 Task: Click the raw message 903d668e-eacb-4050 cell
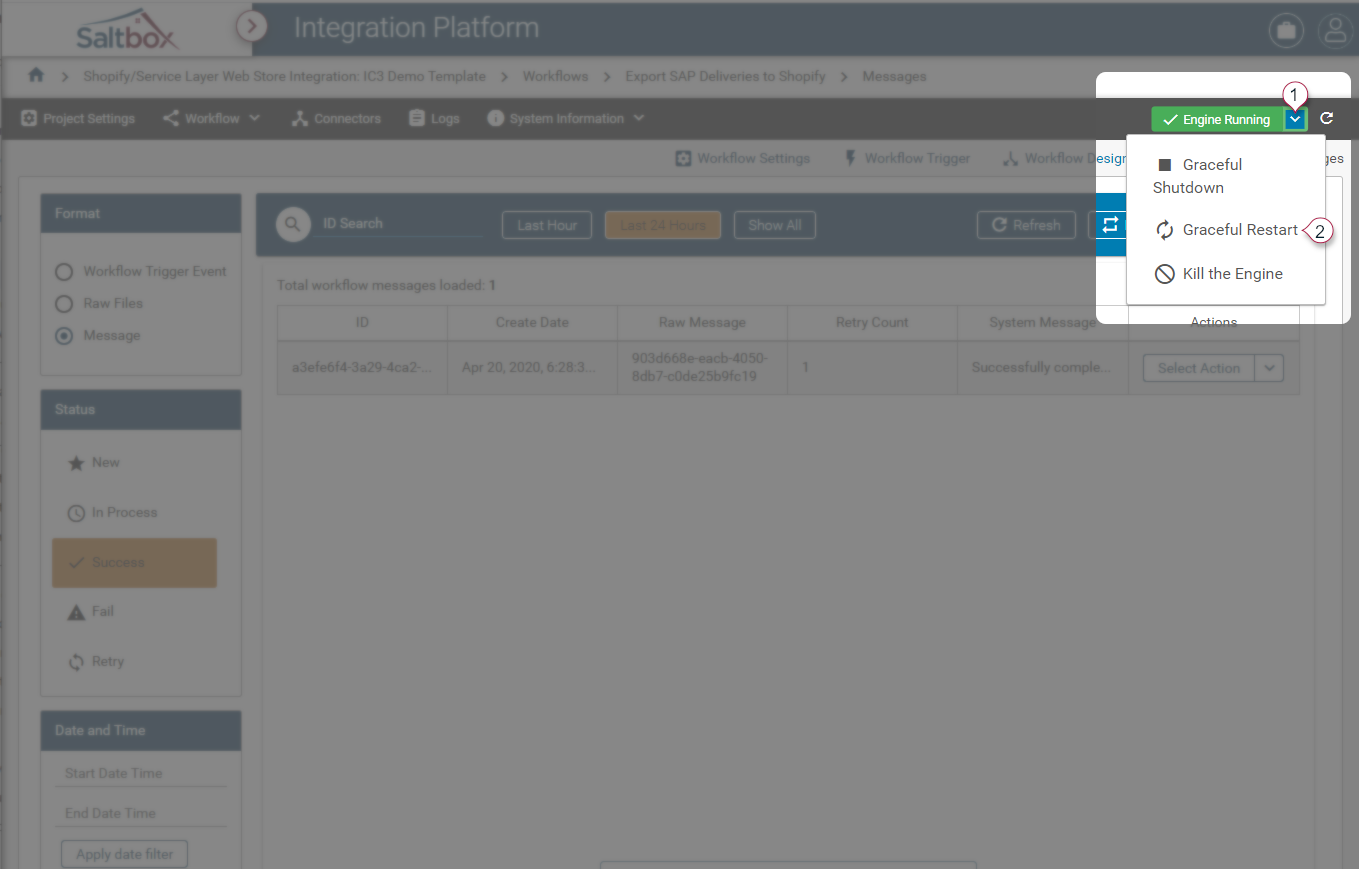[702, 367]
